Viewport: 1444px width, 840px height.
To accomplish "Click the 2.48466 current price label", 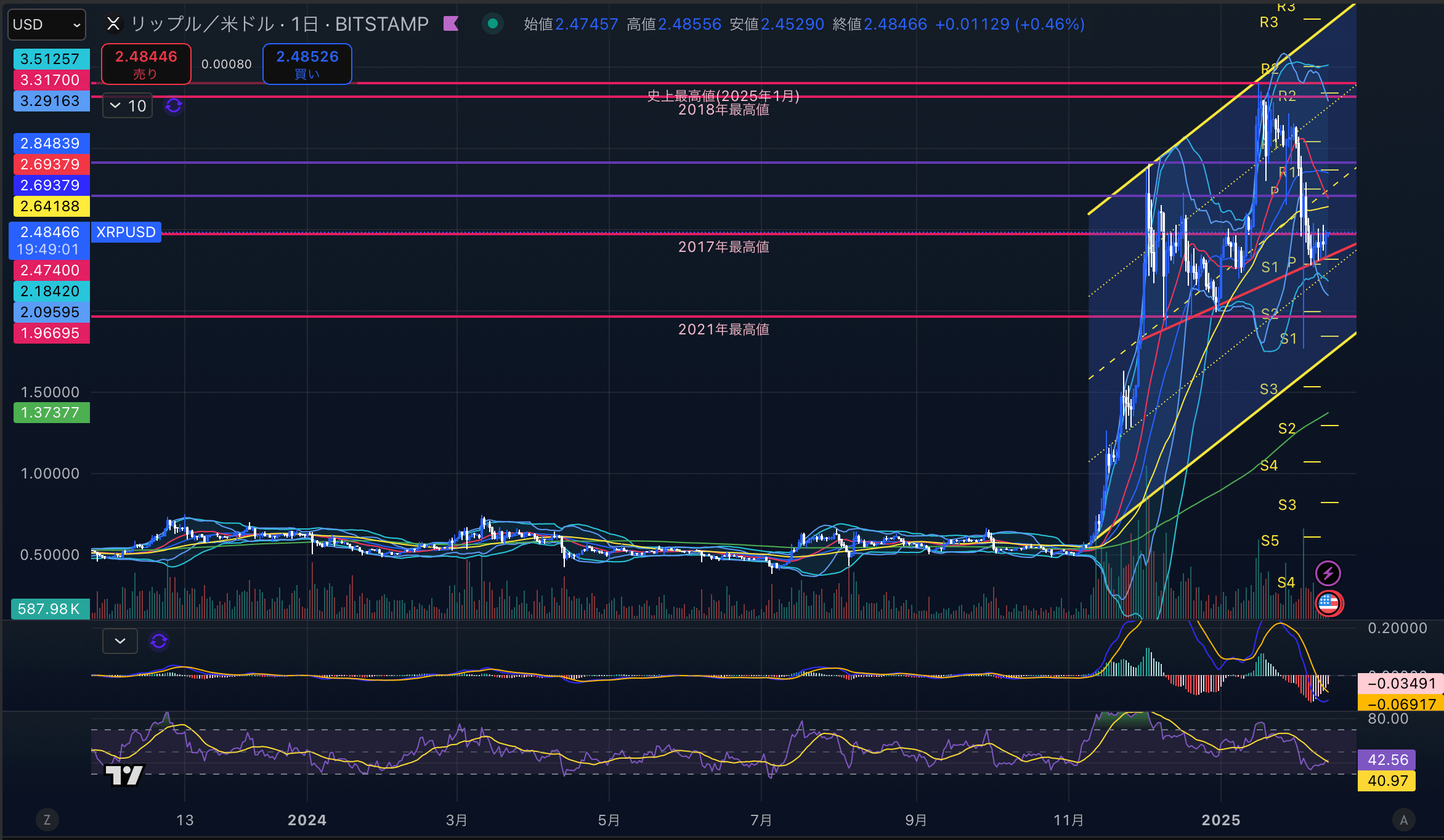I will click(x=50, y=240).
